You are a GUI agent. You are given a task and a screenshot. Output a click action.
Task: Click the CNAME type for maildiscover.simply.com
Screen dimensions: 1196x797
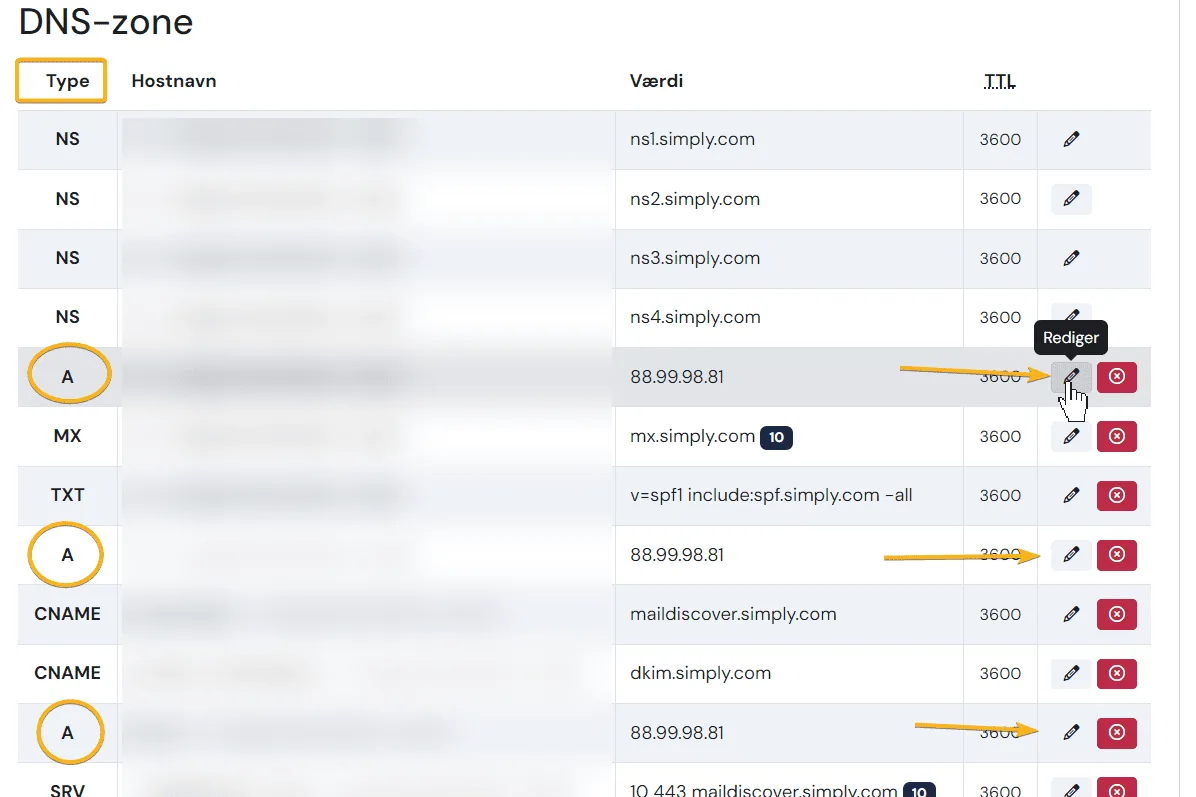point(67,614)
